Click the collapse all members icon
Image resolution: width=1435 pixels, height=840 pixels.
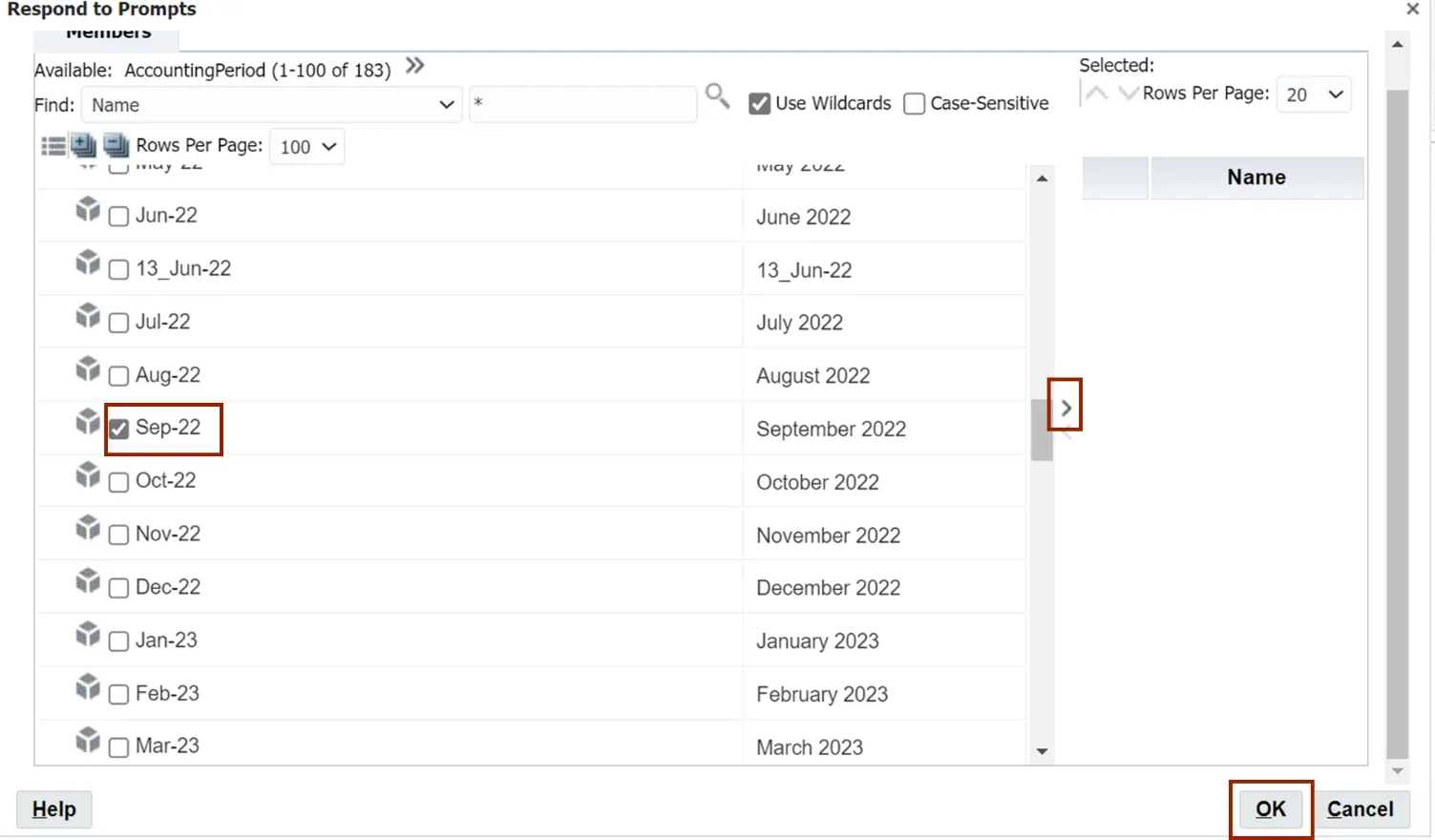[x=116, y=145]
